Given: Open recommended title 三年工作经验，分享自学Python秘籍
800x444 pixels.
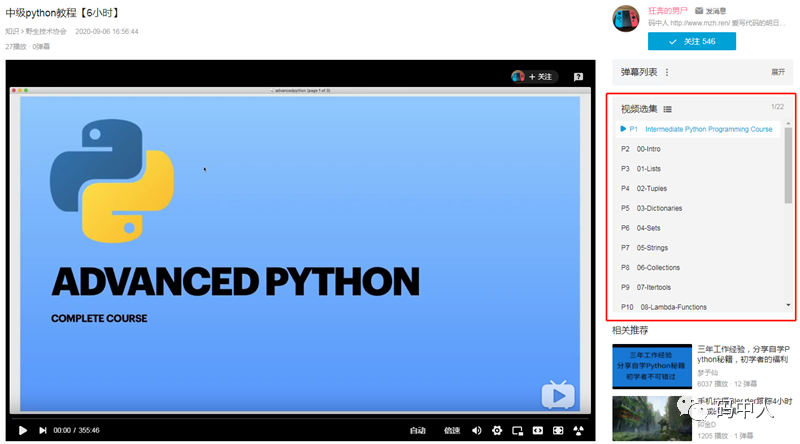Looking at the screenshot, I should pyautogui.click(x=743, y=354).
